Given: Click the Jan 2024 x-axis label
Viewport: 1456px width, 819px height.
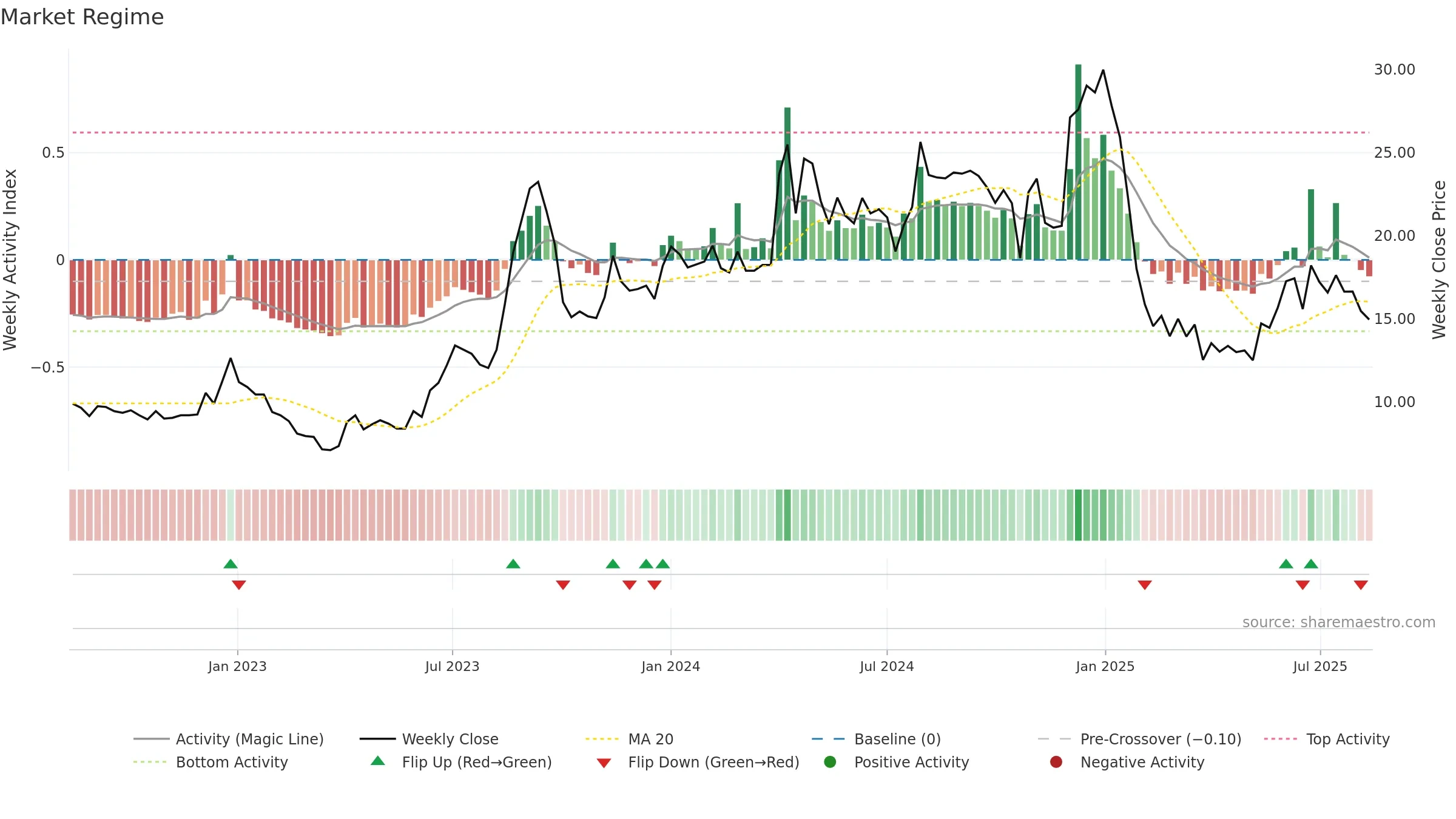Looking at the screenshot, I should [671, 666].
